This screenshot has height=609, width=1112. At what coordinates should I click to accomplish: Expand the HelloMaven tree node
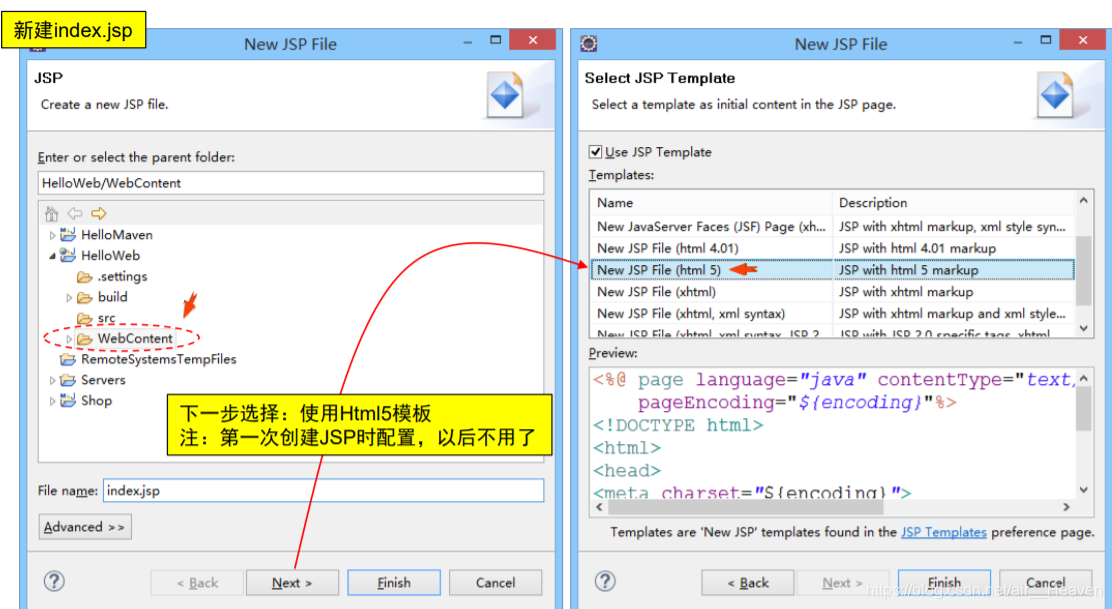pos(52,235)
